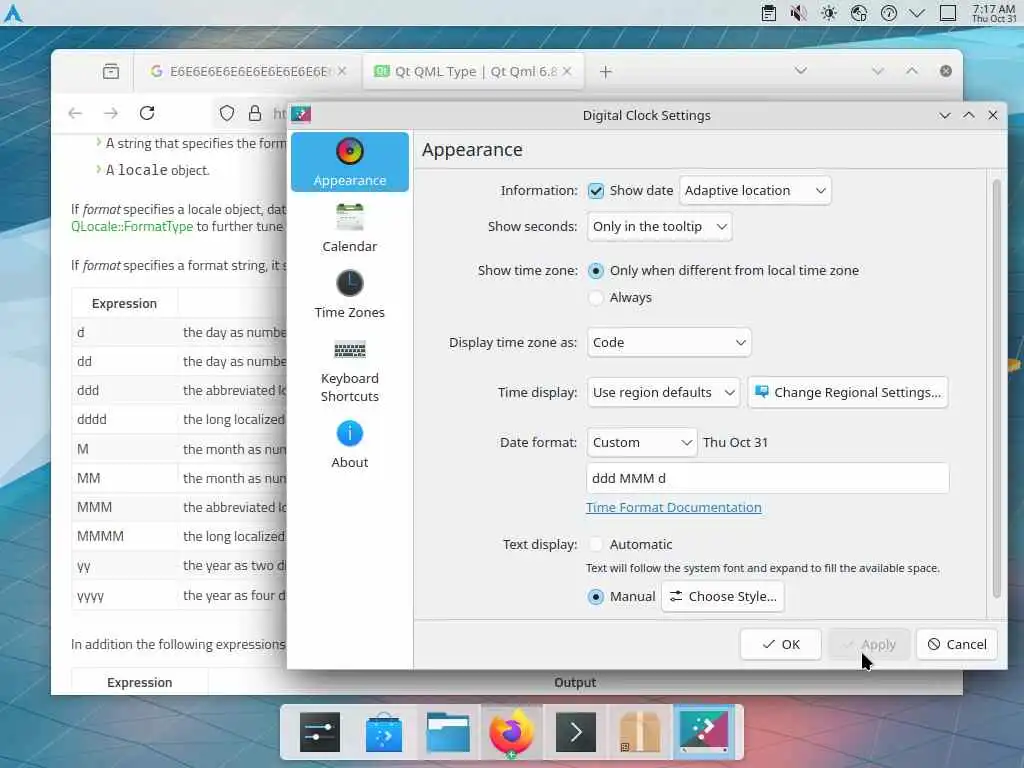Select Only when different from local time zone
Screen dimensions: 1024x768
(x=724, y=270)
